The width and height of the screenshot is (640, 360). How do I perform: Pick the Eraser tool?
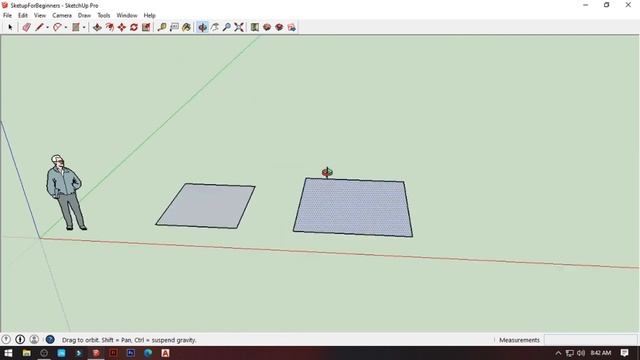[27, 27]
